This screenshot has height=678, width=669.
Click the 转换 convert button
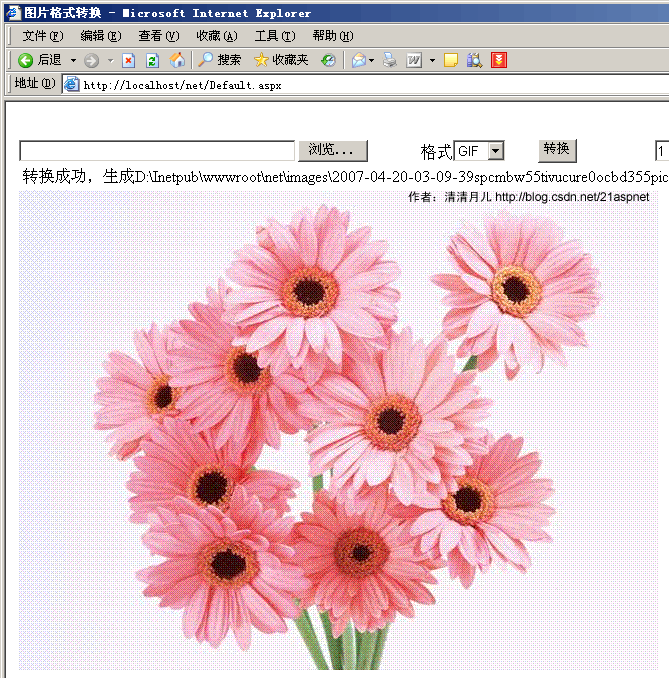click(x=557, y=150)
